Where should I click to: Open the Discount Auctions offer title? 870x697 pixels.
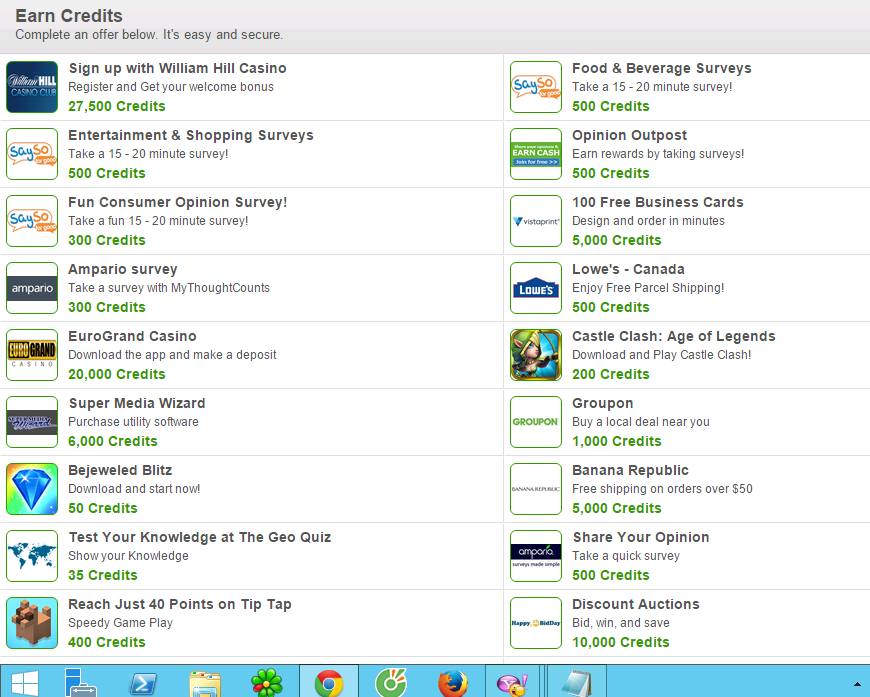tap(636, 604)
